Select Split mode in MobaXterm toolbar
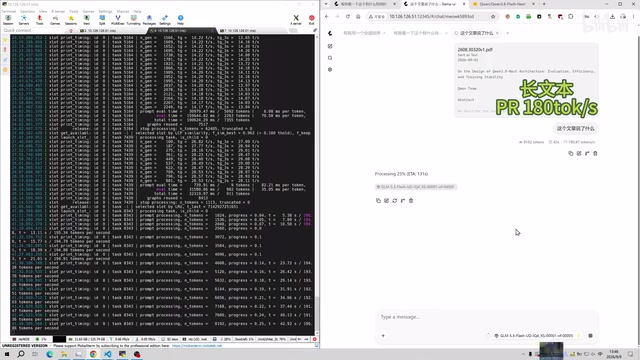This screenshot has width=640, height=360. point(102,20)
